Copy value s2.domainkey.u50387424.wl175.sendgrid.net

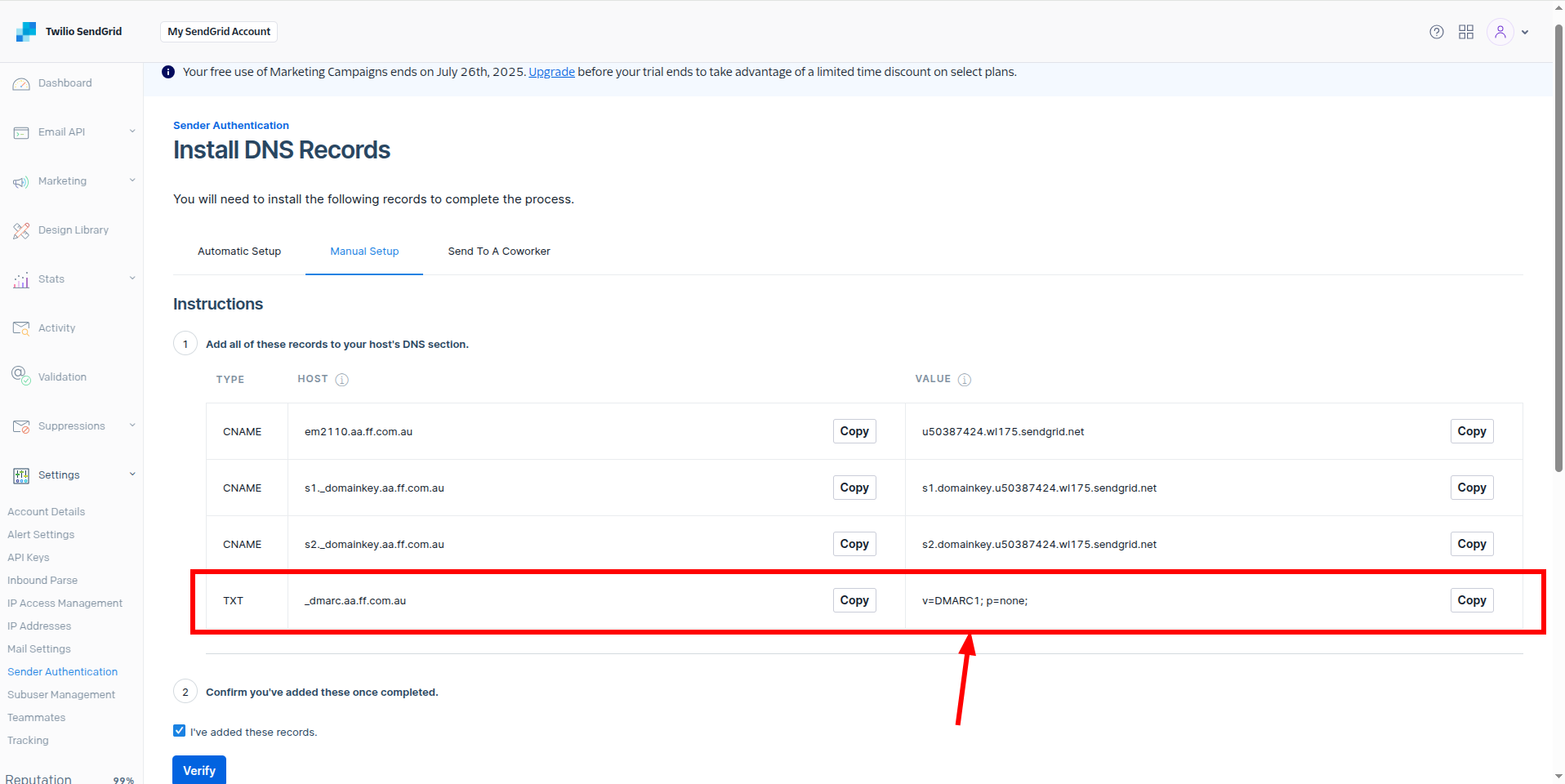coord(1472,544)
